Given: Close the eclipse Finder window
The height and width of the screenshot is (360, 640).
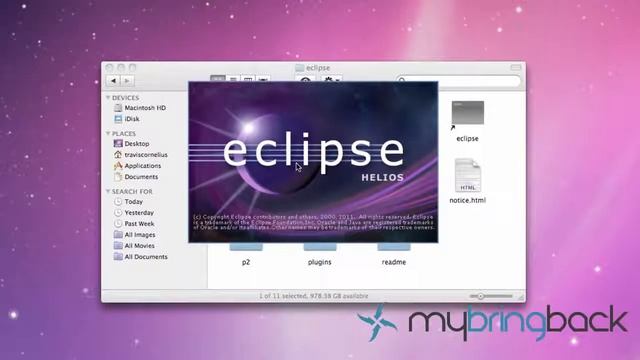Looking at the screenshot, I should (x=109, y=67).
